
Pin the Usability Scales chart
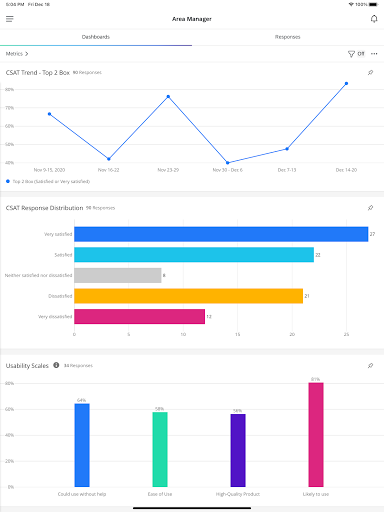370,366
